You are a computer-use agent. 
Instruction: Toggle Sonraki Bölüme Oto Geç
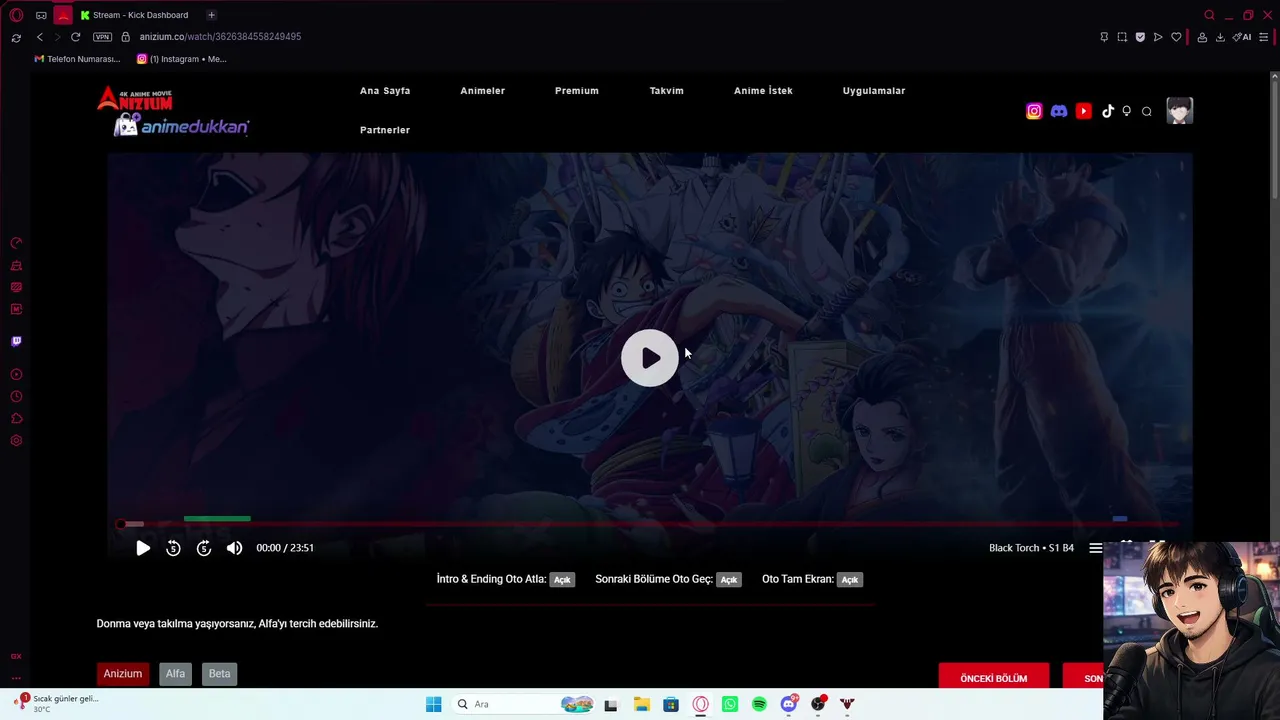tap(729, 580)
